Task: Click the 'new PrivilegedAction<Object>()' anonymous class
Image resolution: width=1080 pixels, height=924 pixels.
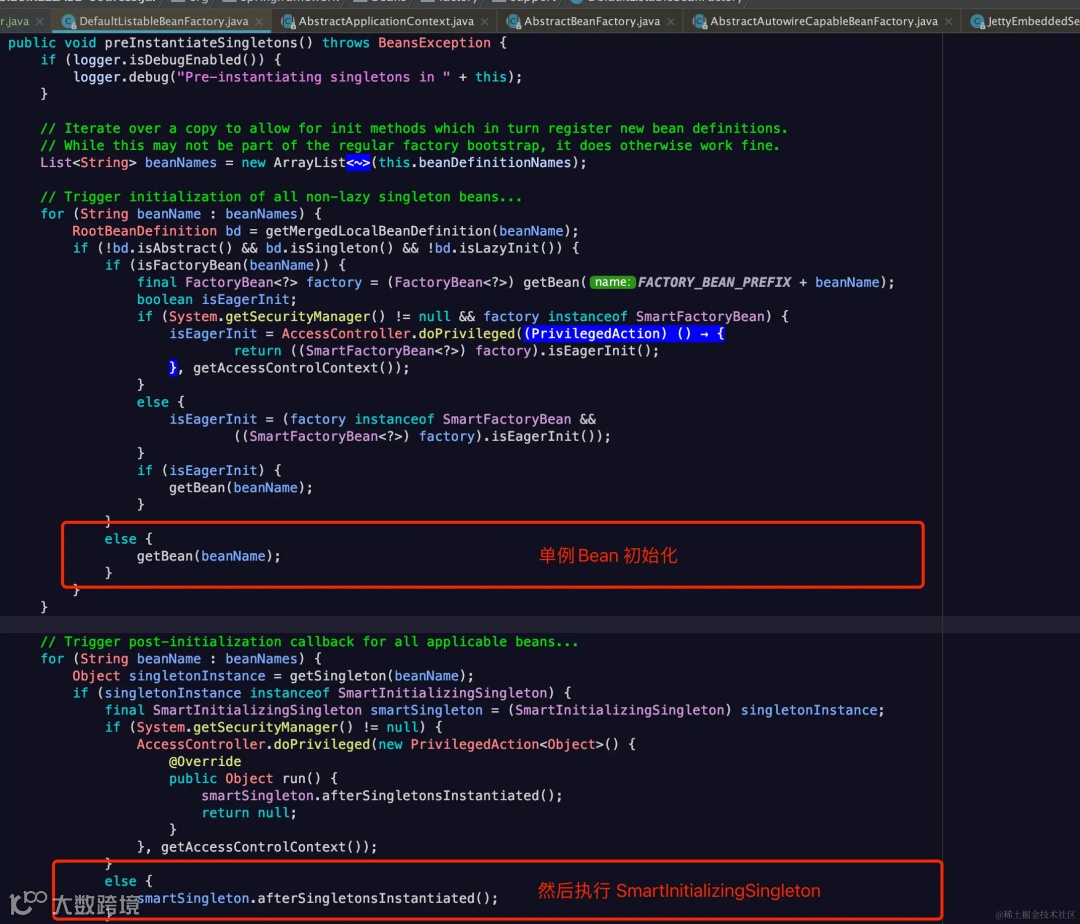Action: click(x=497, y=744)
